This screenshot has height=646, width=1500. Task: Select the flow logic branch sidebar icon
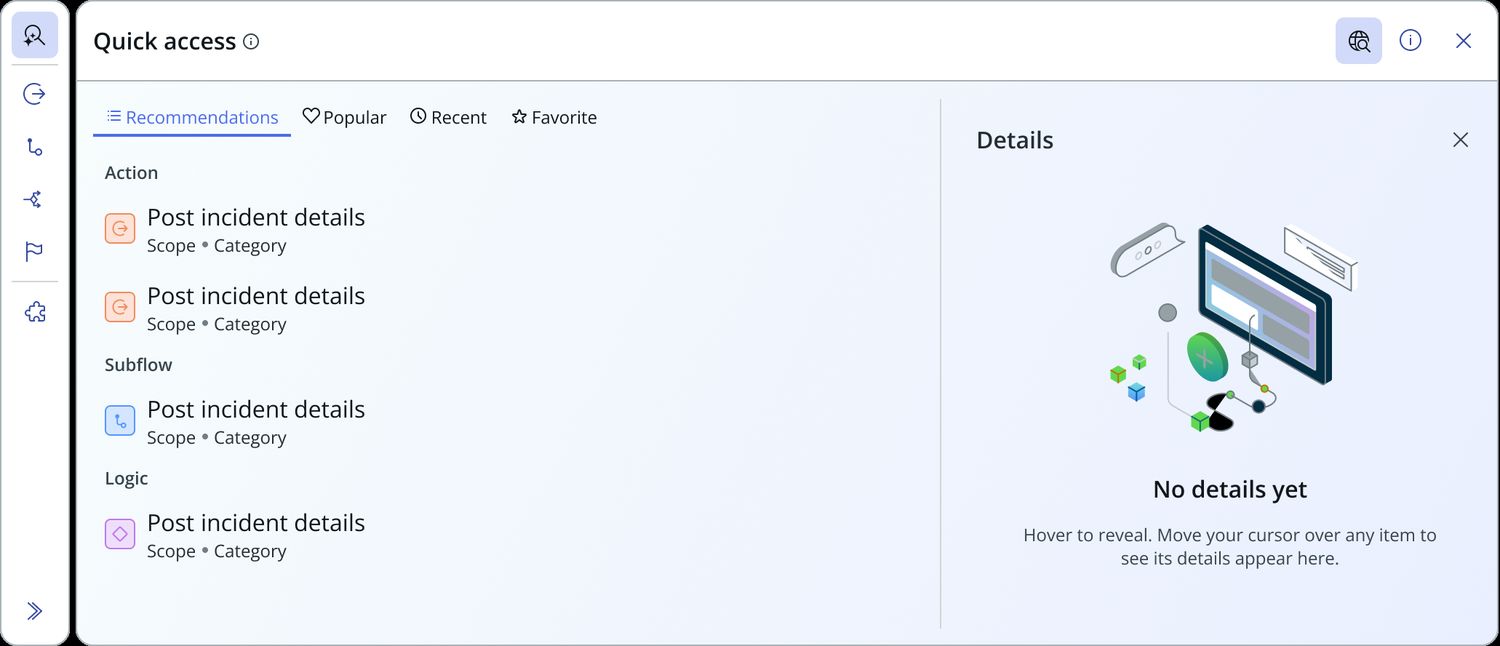[x=35, y=199]
